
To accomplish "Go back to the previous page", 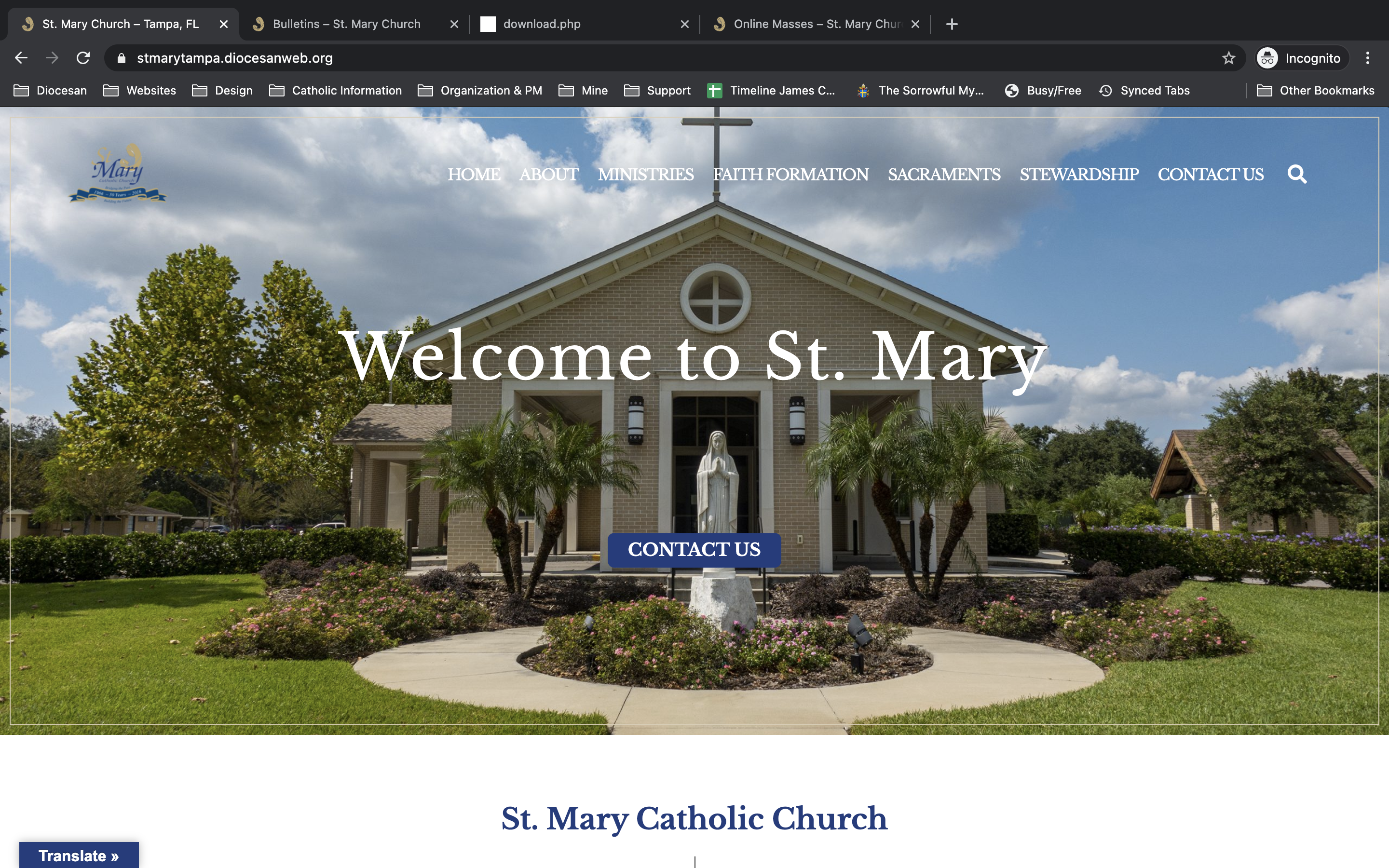I will tap(21, 58).
